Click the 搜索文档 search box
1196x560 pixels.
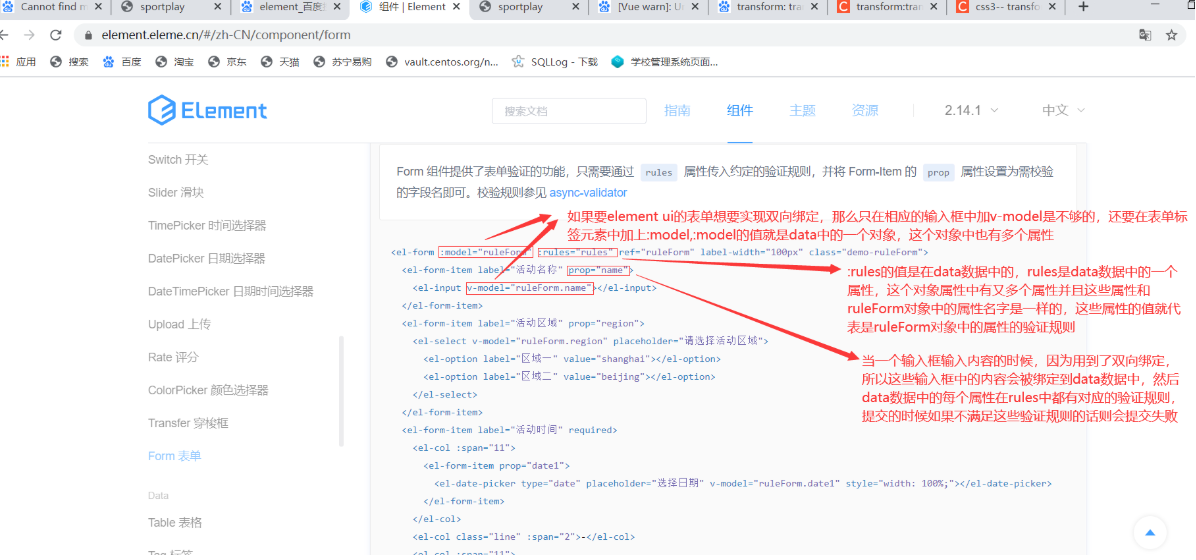click(569, 111)
